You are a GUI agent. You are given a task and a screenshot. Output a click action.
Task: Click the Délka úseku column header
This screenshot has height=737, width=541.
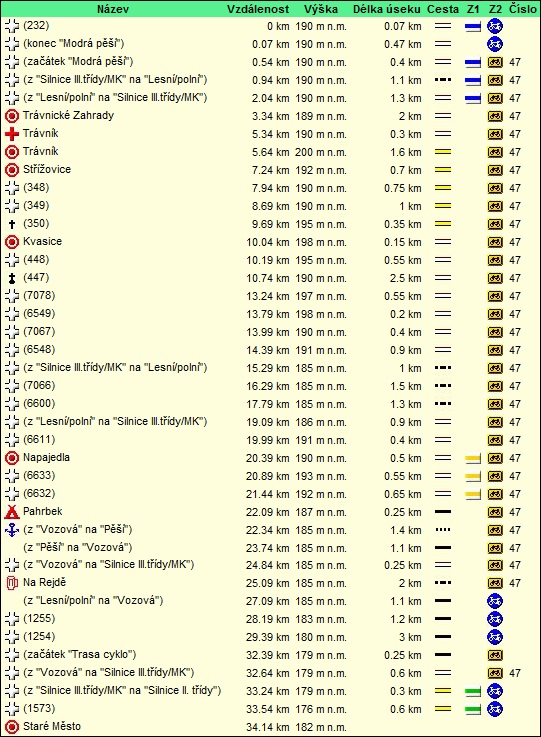coord(387,9)
